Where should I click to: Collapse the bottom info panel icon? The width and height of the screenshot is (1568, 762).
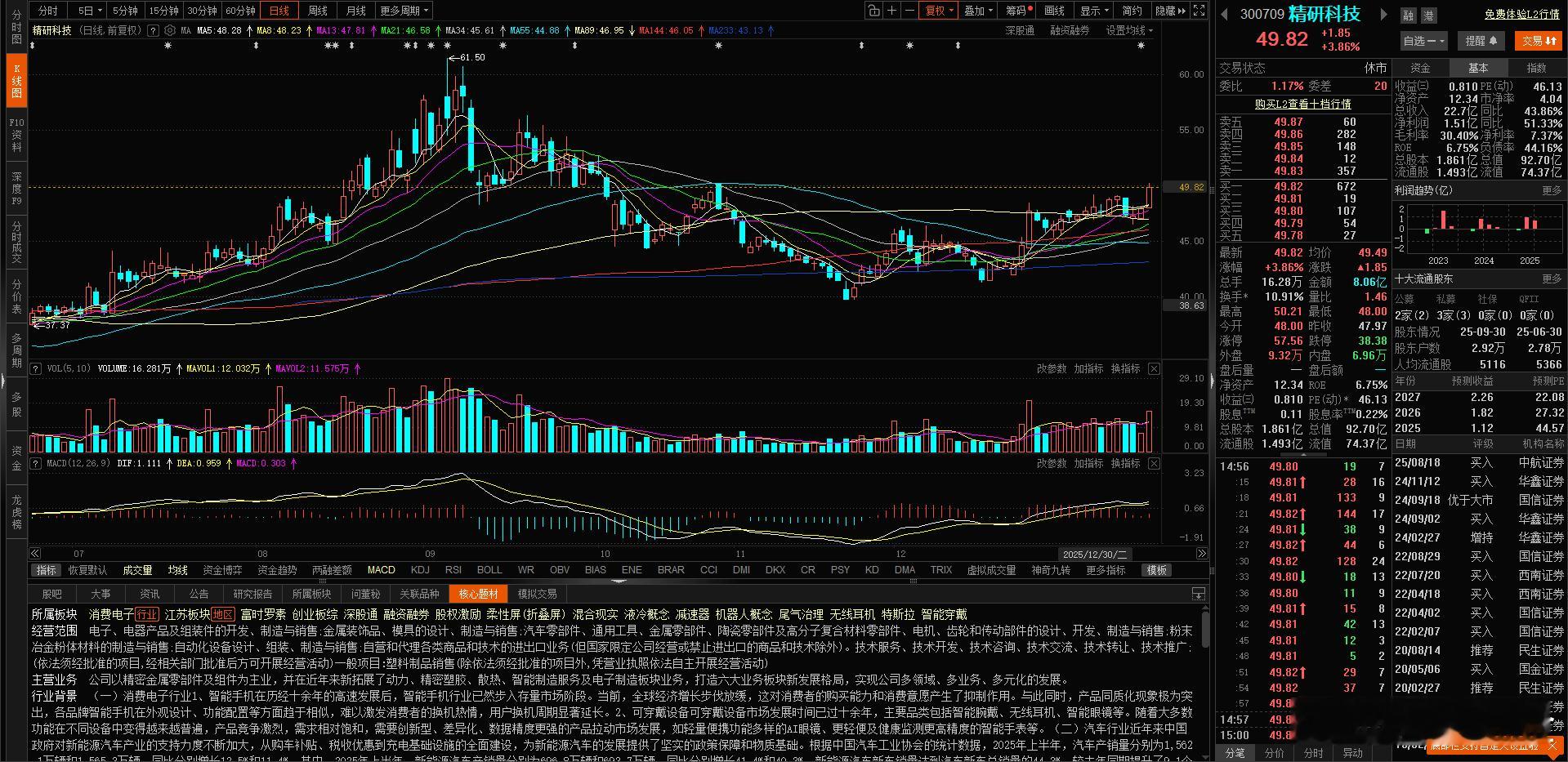pyautogui.click(x=1198, y=594)
